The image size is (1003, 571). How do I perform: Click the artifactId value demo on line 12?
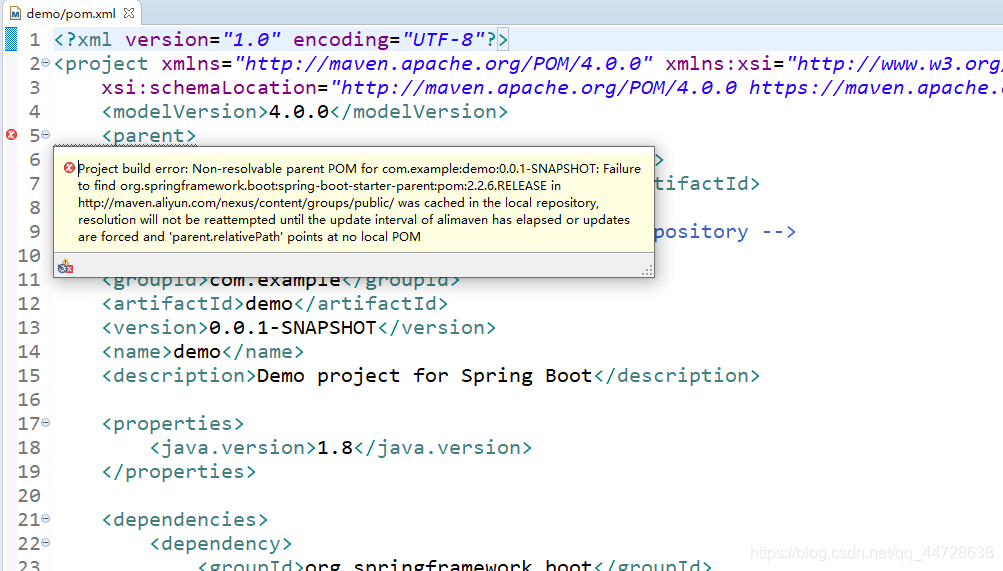269,304
